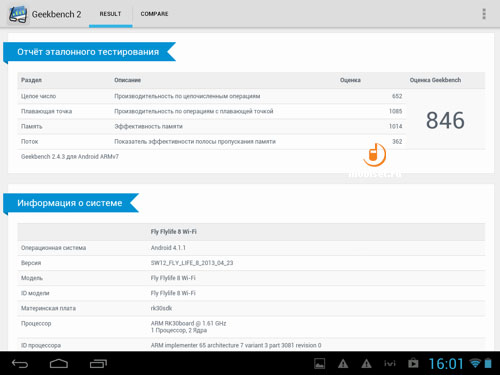The height and width of the screenshot is (375, 500).
Task: Select the 'Целое число' row label
Action: [x=38, y=96]
